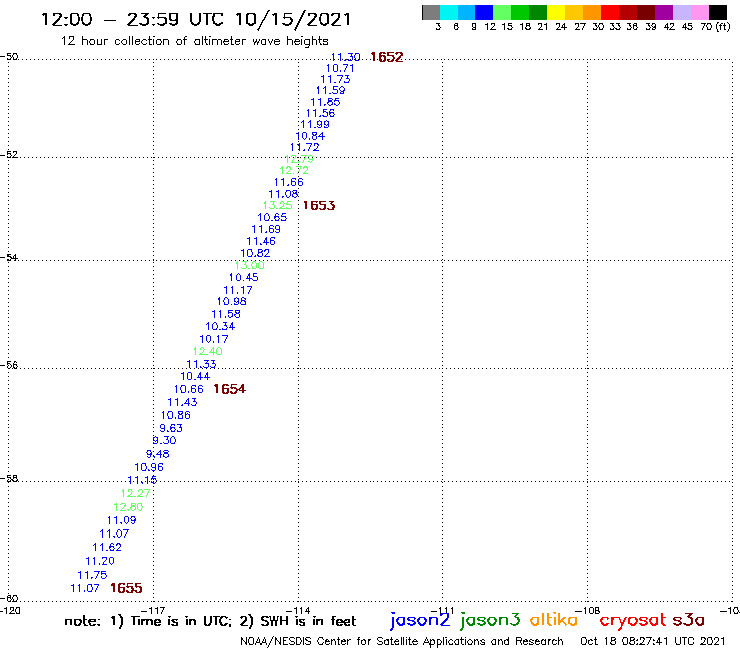Click the 70 (ft) legend scale label
The image size is (740, 650).
coord(715,26)
